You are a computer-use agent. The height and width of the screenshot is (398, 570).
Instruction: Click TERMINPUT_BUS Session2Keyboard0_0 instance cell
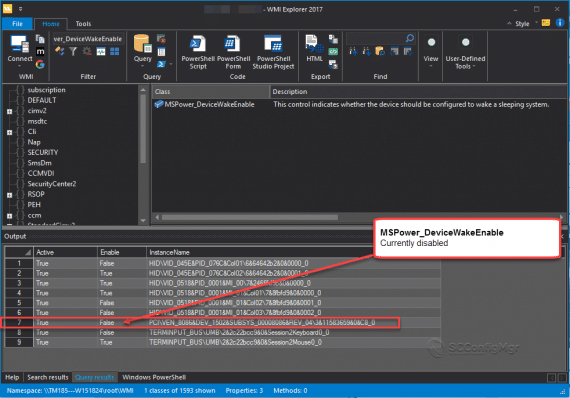coord(294,333)
